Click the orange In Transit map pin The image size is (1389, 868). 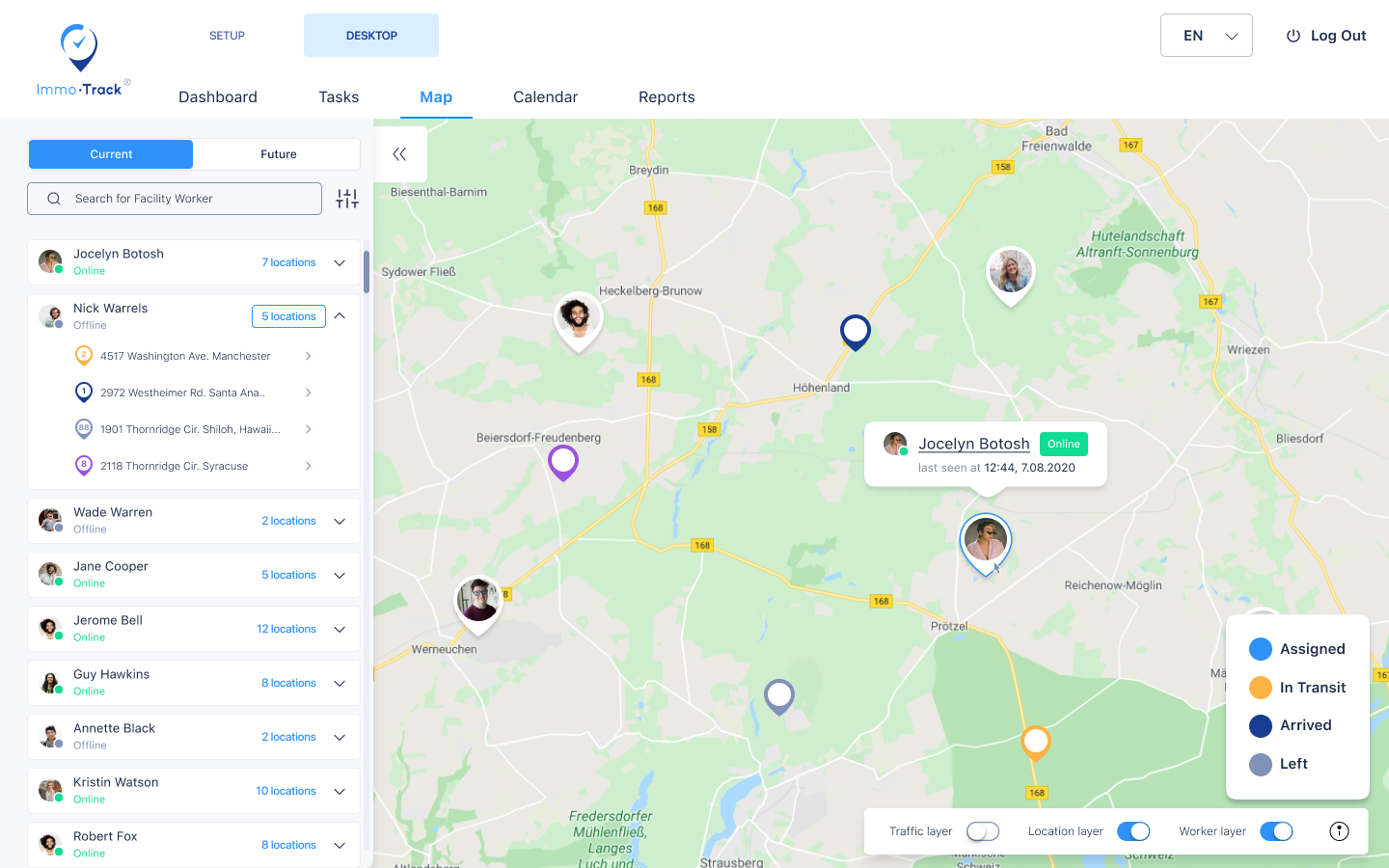[1036, 743]
